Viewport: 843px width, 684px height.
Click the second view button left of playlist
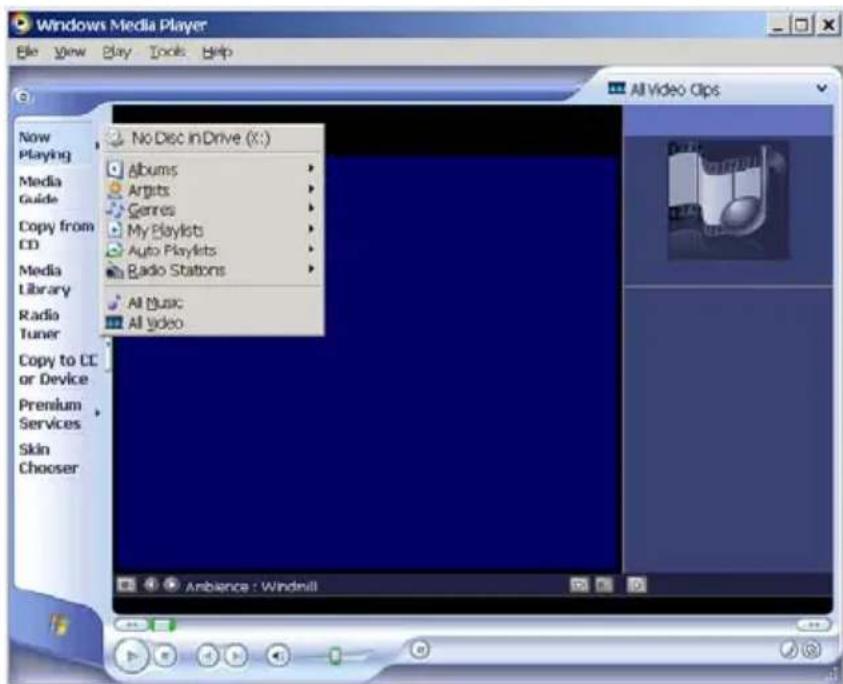604,585
